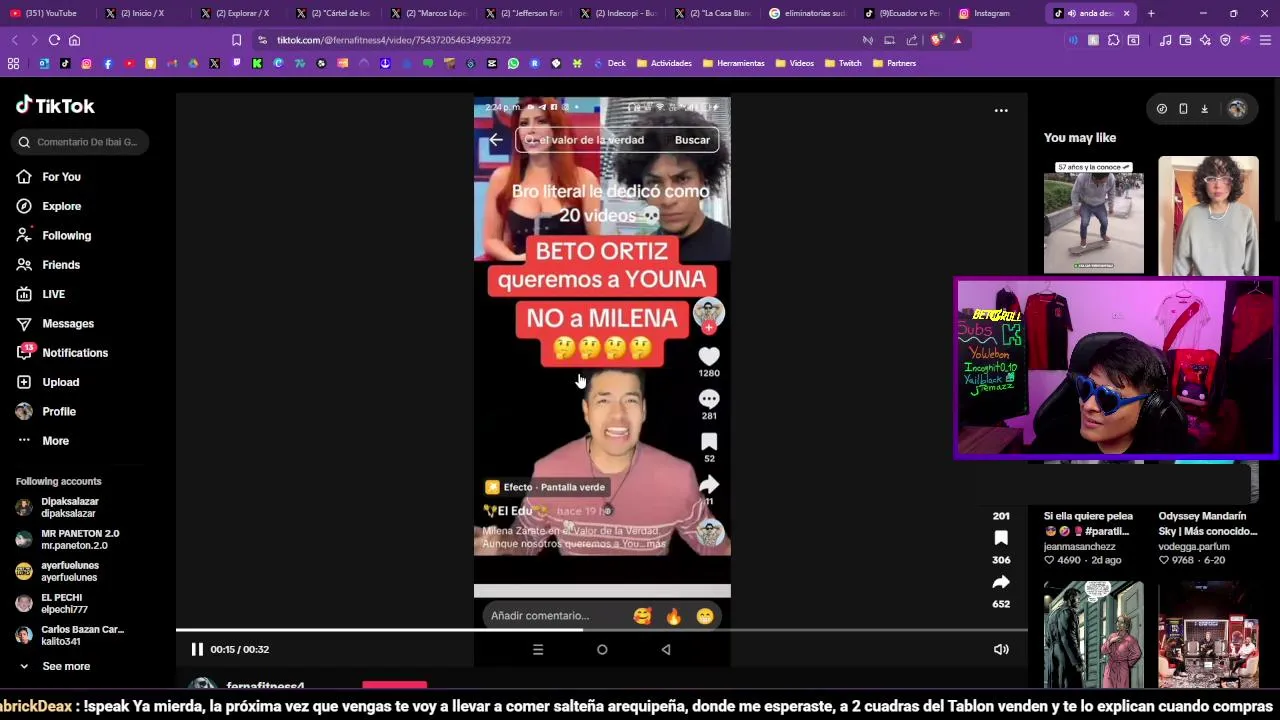Click the Upload icon in sidebar
The image size is (1280, 720).
coord(24,382)
